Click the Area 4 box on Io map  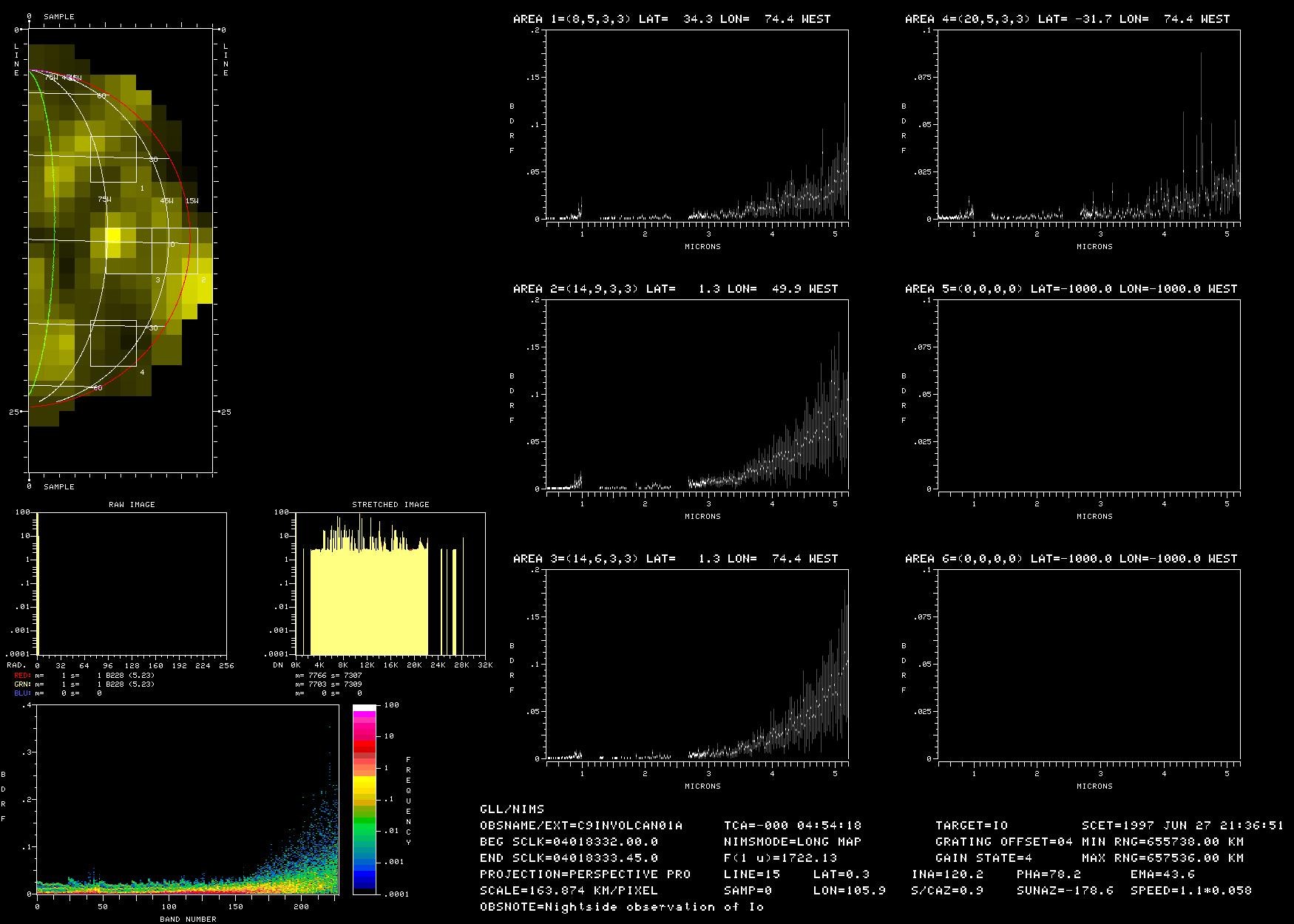(113, 343)
